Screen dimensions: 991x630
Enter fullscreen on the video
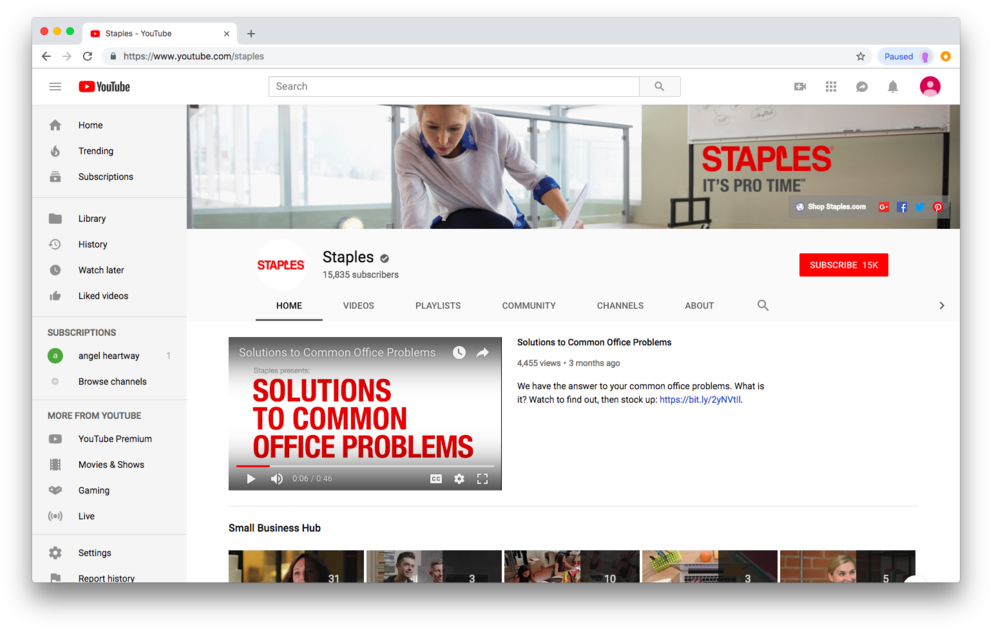tap(482, 478)
